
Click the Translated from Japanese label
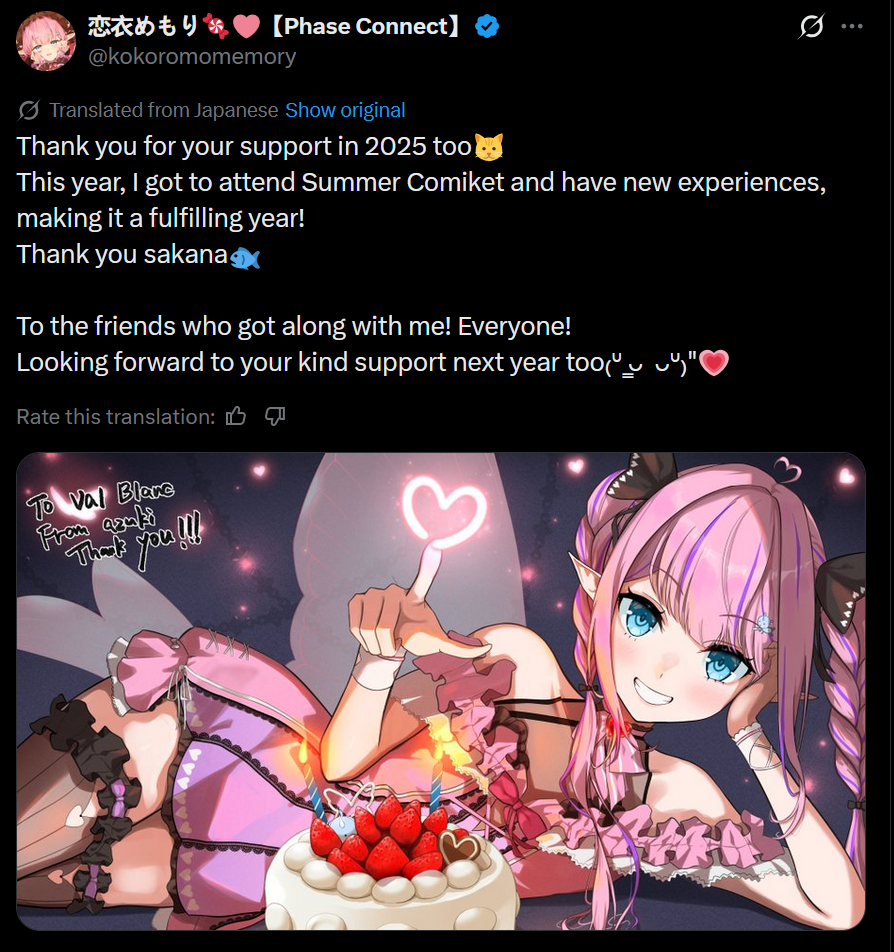pos(163,110)
